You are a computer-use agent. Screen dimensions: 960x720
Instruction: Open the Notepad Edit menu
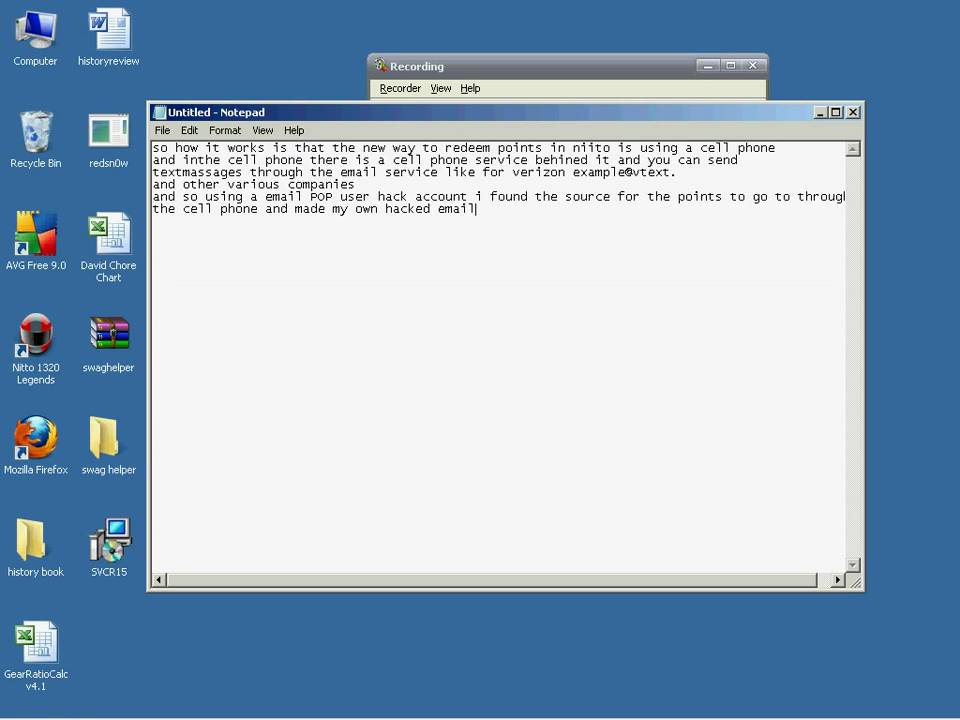[189, 130]
